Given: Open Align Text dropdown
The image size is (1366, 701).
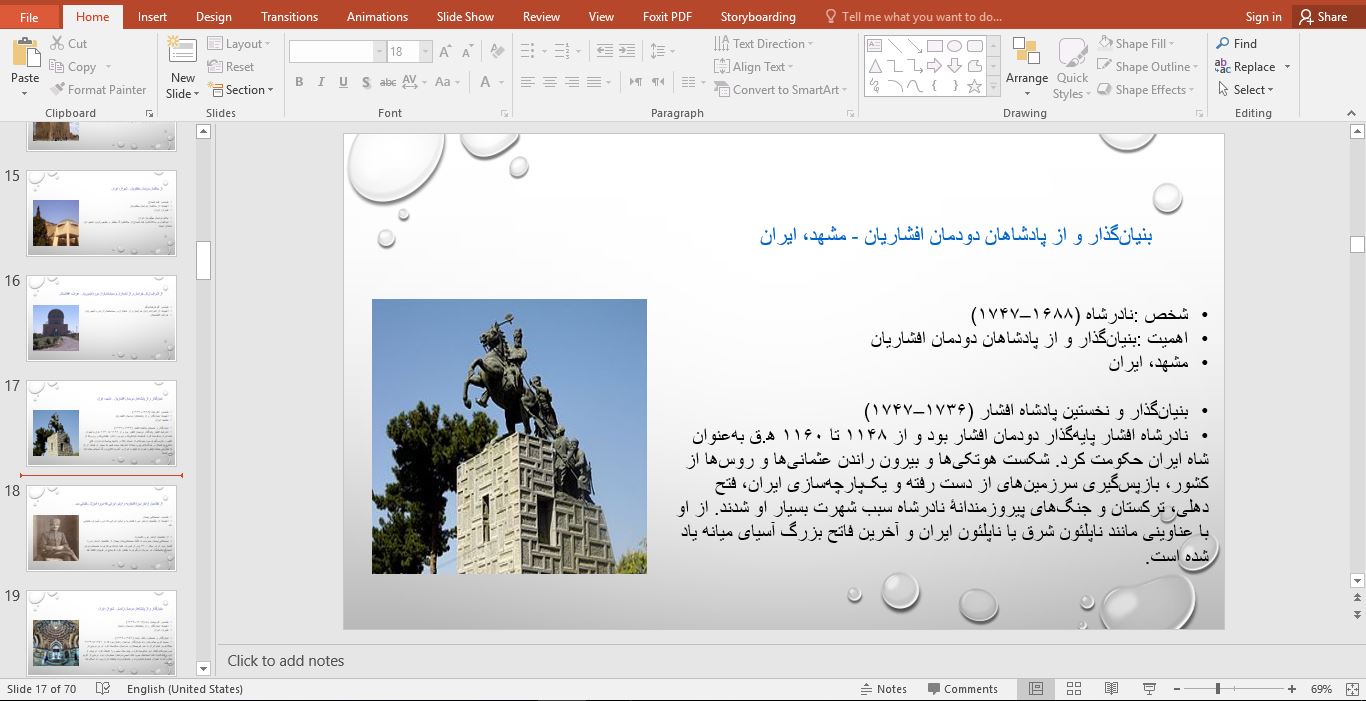Looking at the screenshot, I should pyautogui.click(x=754, y=67).
